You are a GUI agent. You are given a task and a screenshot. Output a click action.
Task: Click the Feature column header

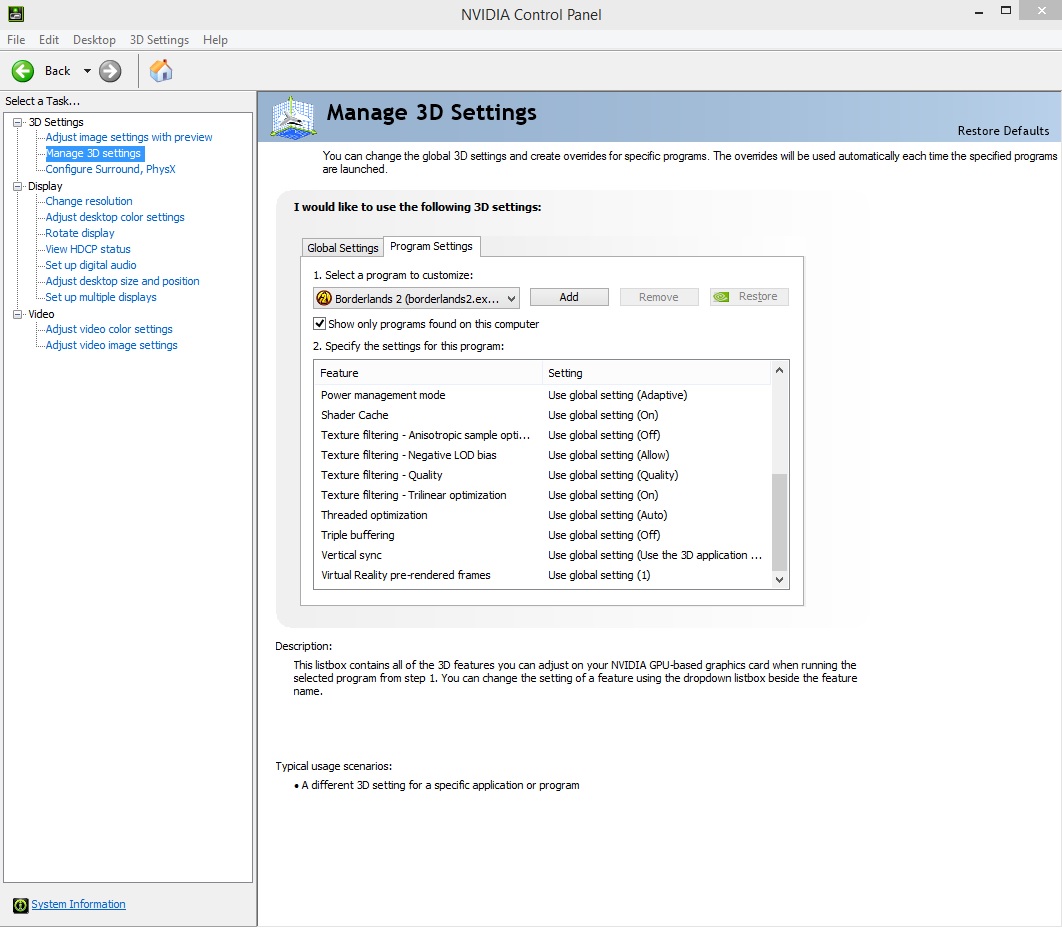tap(428, 373)
